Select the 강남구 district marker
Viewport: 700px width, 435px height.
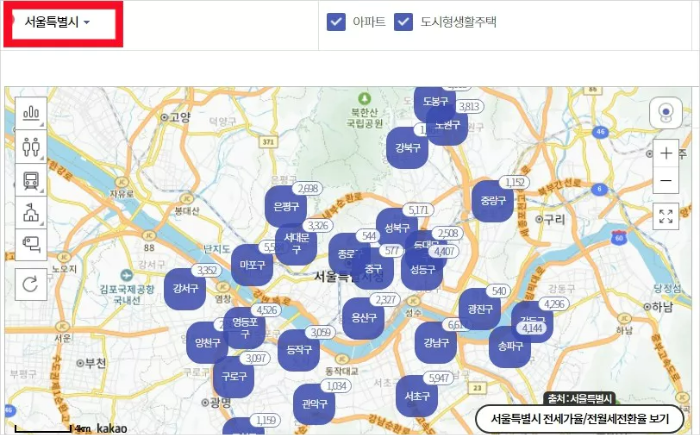point(436,343)
